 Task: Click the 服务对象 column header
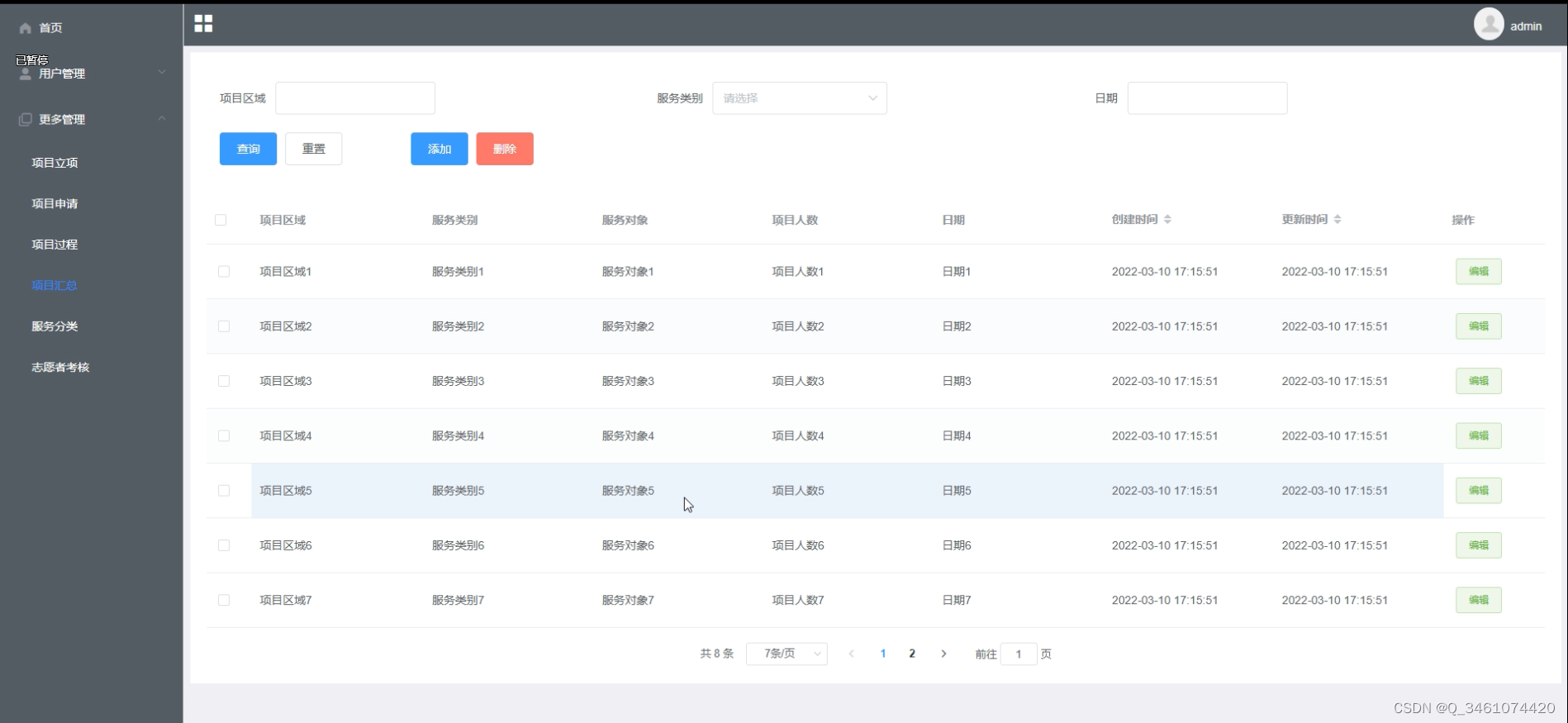click(x=625, y=220)
